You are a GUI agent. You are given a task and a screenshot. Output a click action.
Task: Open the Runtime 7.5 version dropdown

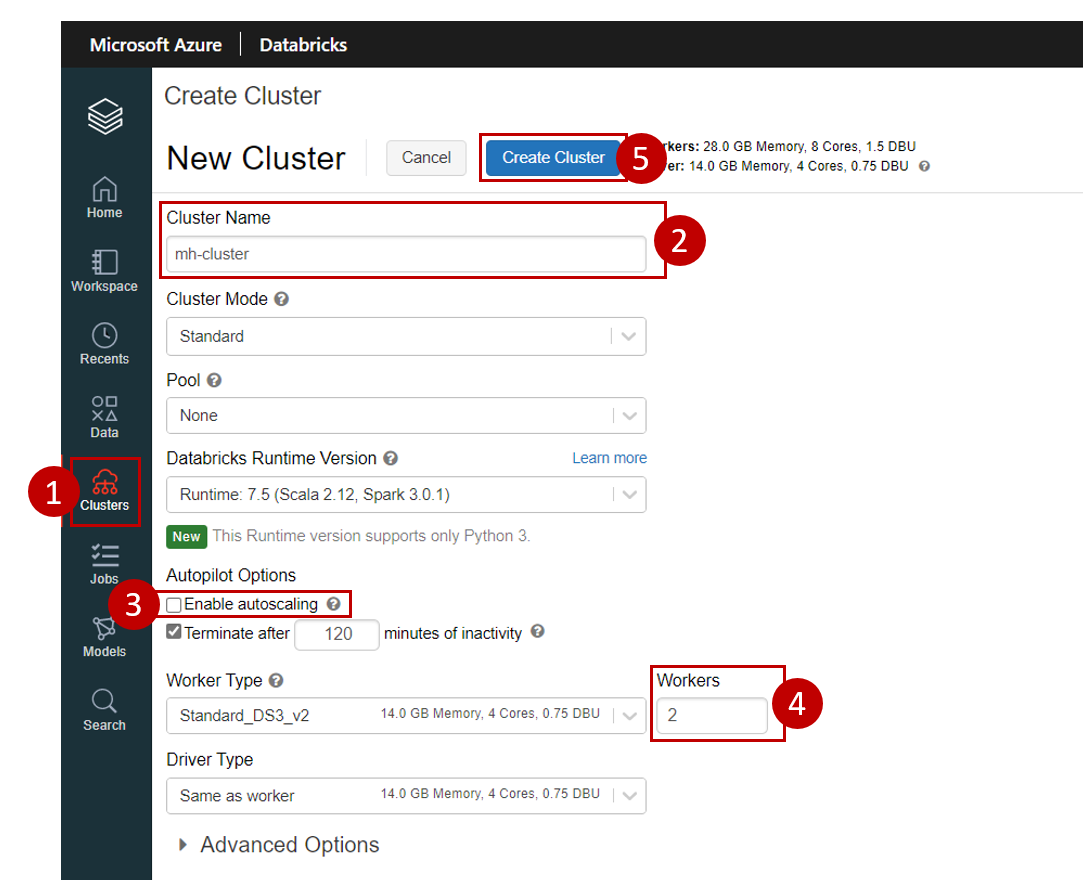point(406,495)
